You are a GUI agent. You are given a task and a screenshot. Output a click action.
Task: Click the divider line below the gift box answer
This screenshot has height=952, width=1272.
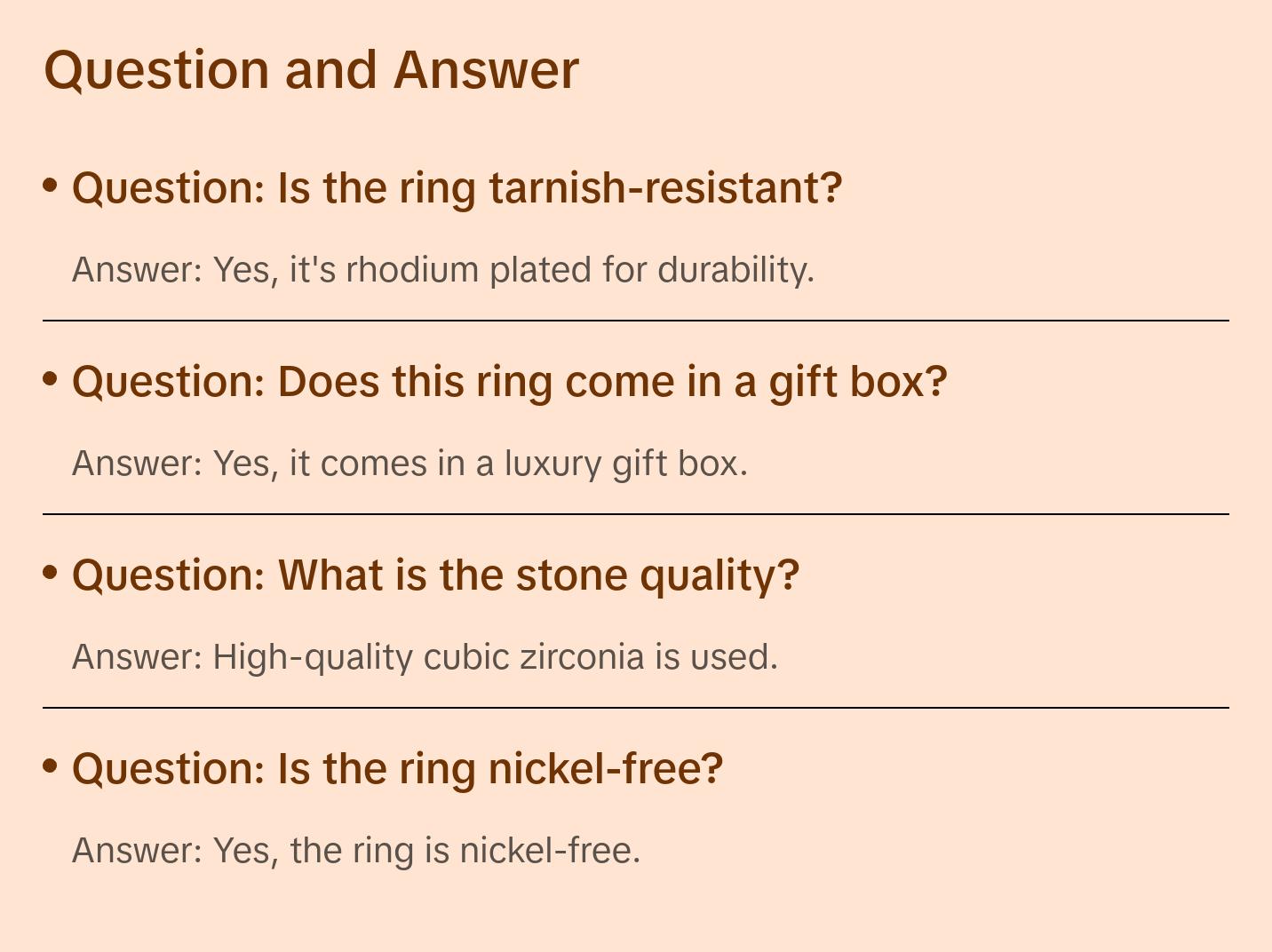(636, 514)
